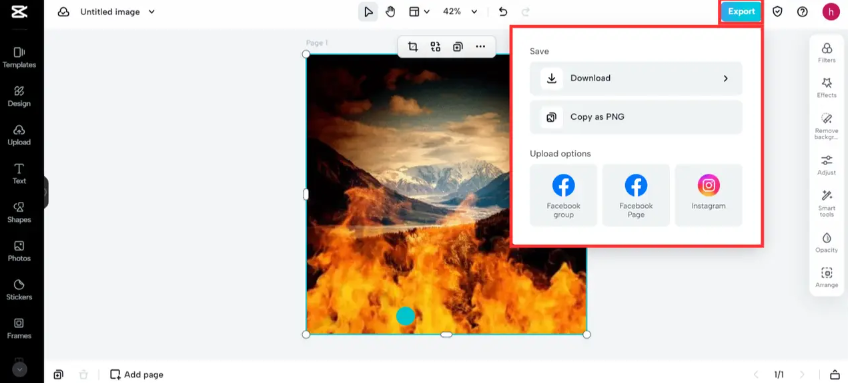Undo the last action

pos(503,12)
